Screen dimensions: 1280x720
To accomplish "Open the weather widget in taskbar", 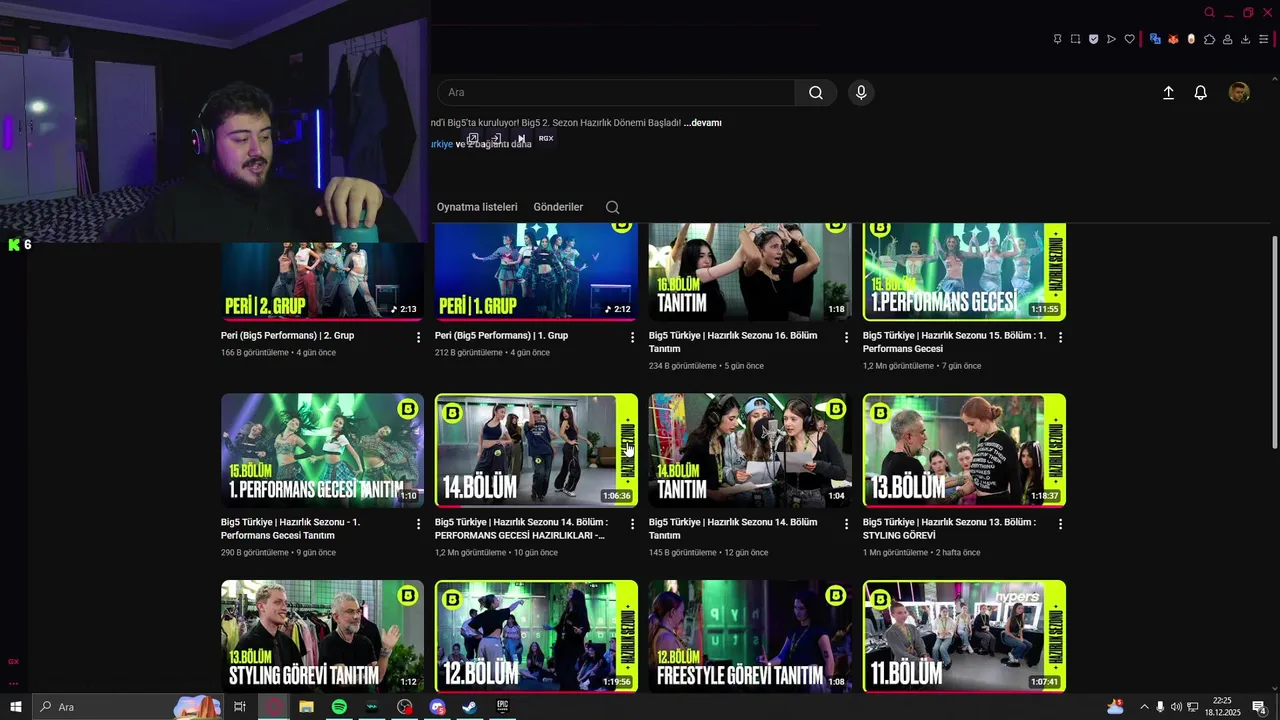I will (1115, 707).
